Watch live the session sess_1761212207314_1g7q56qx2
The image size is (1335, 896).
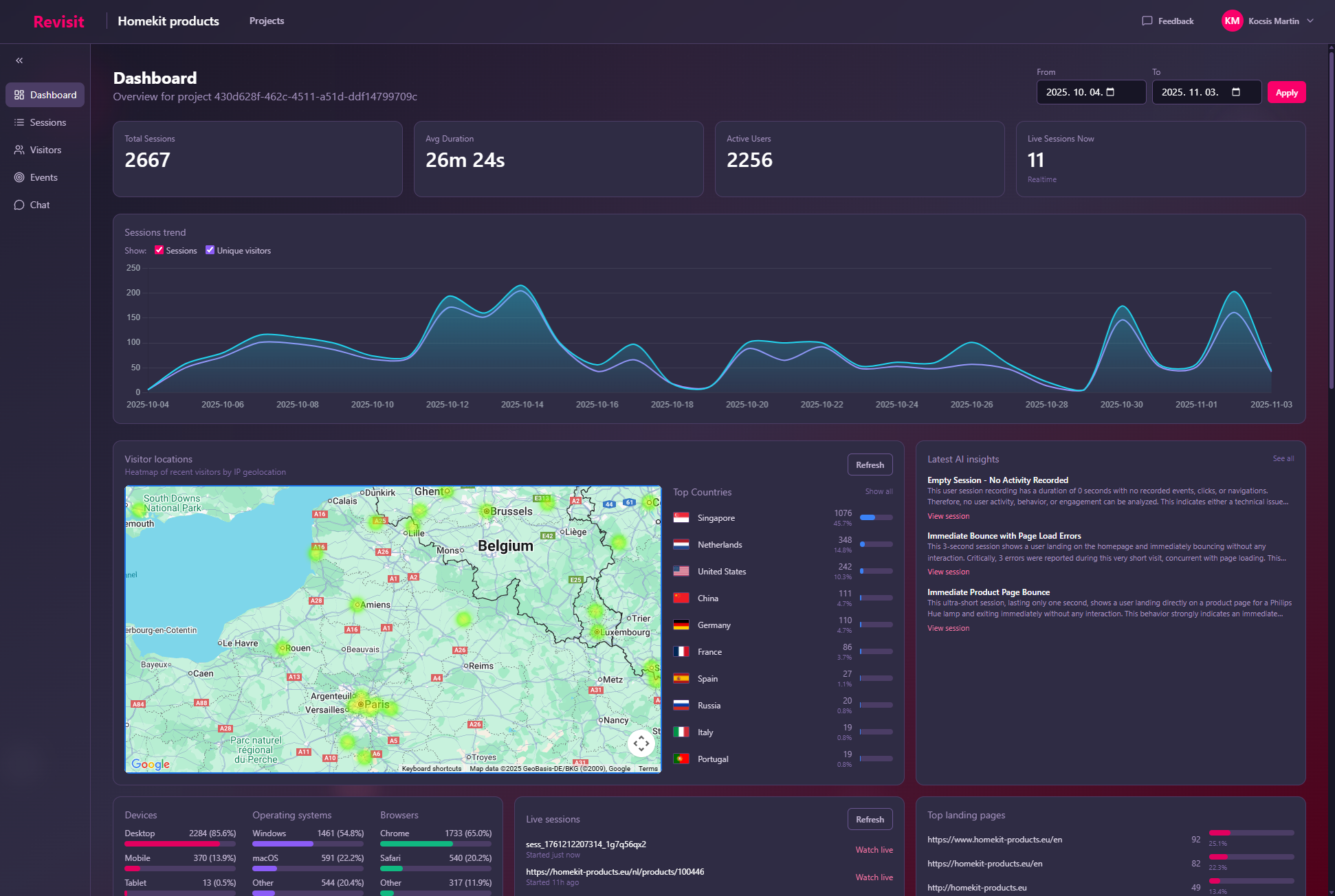pyautogui.click(x=874, y=849)
